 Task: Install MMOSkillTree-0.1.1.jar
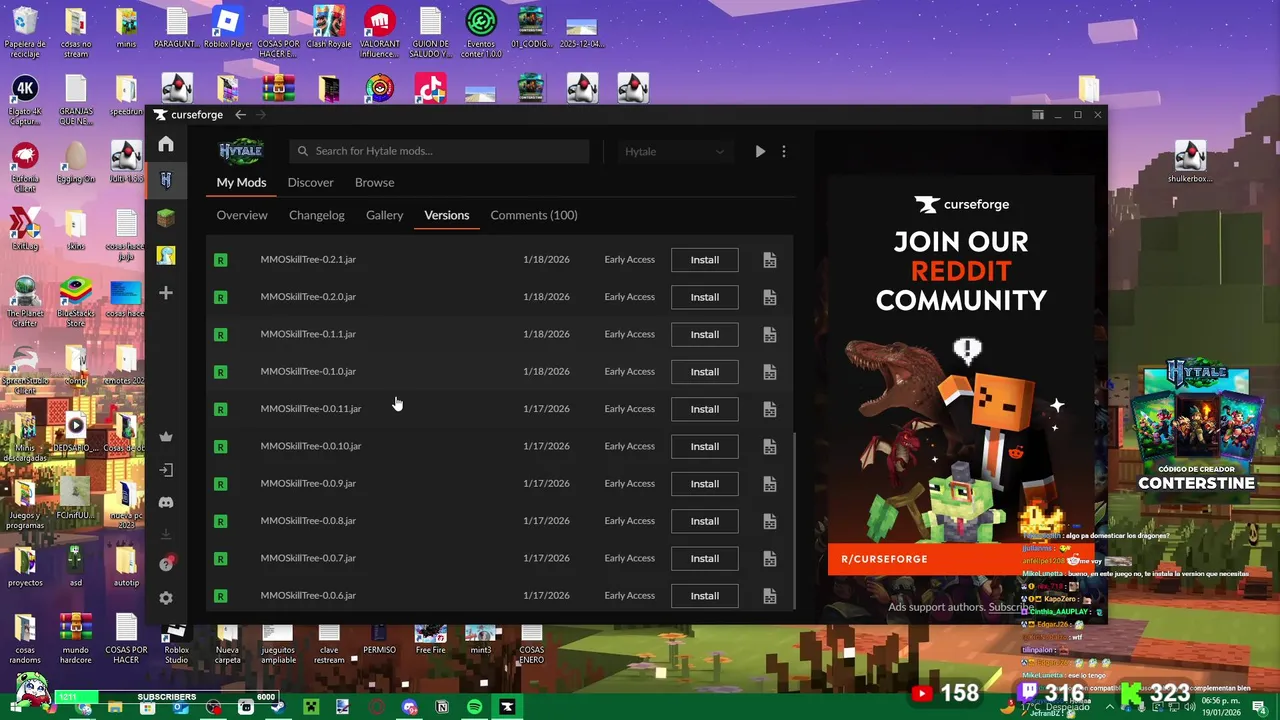pyautogui.click(x=705, y=335)
